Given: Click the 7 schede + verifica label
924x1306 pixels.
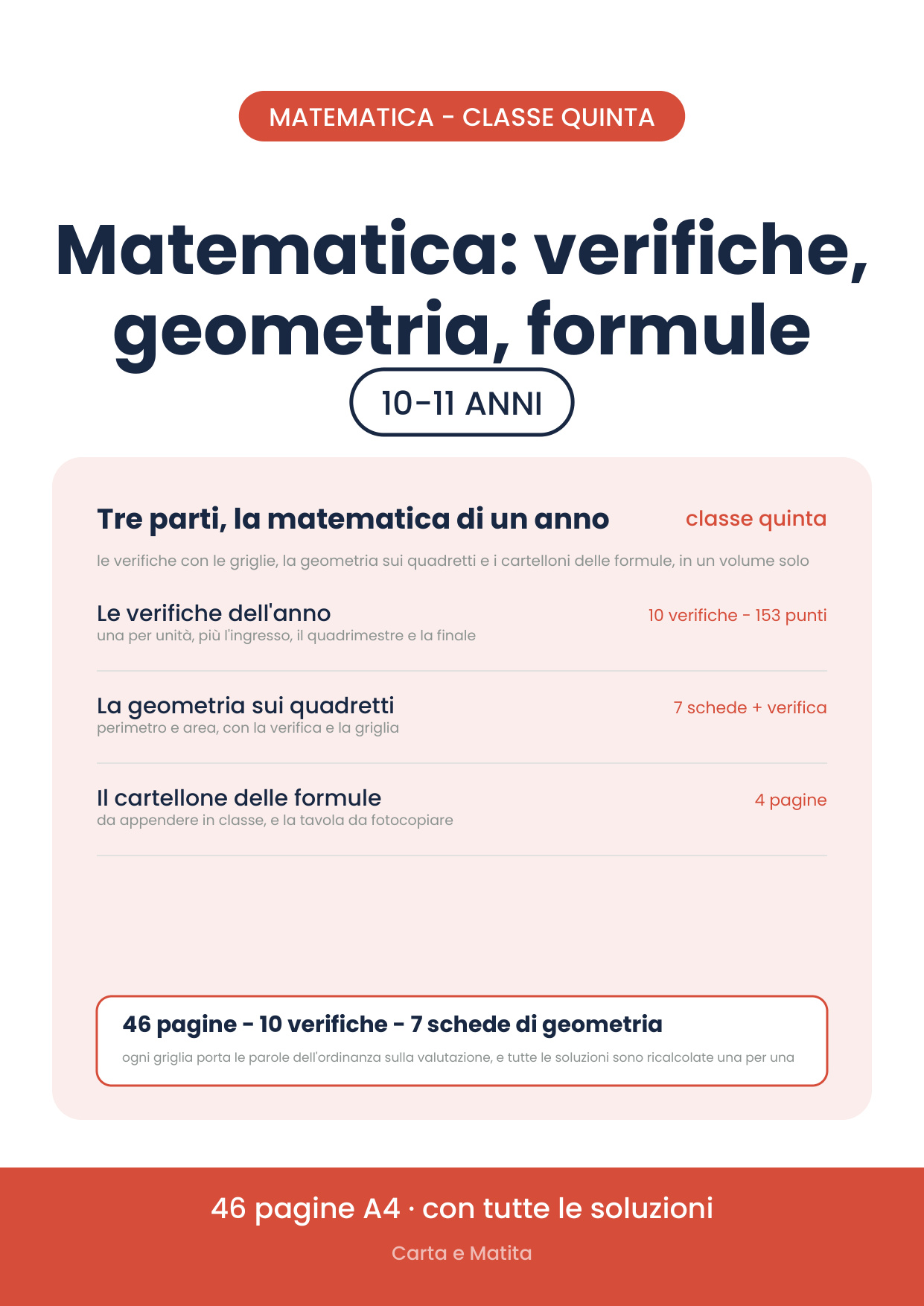Looking at the screenshot, I should click(x=750, y=707).
